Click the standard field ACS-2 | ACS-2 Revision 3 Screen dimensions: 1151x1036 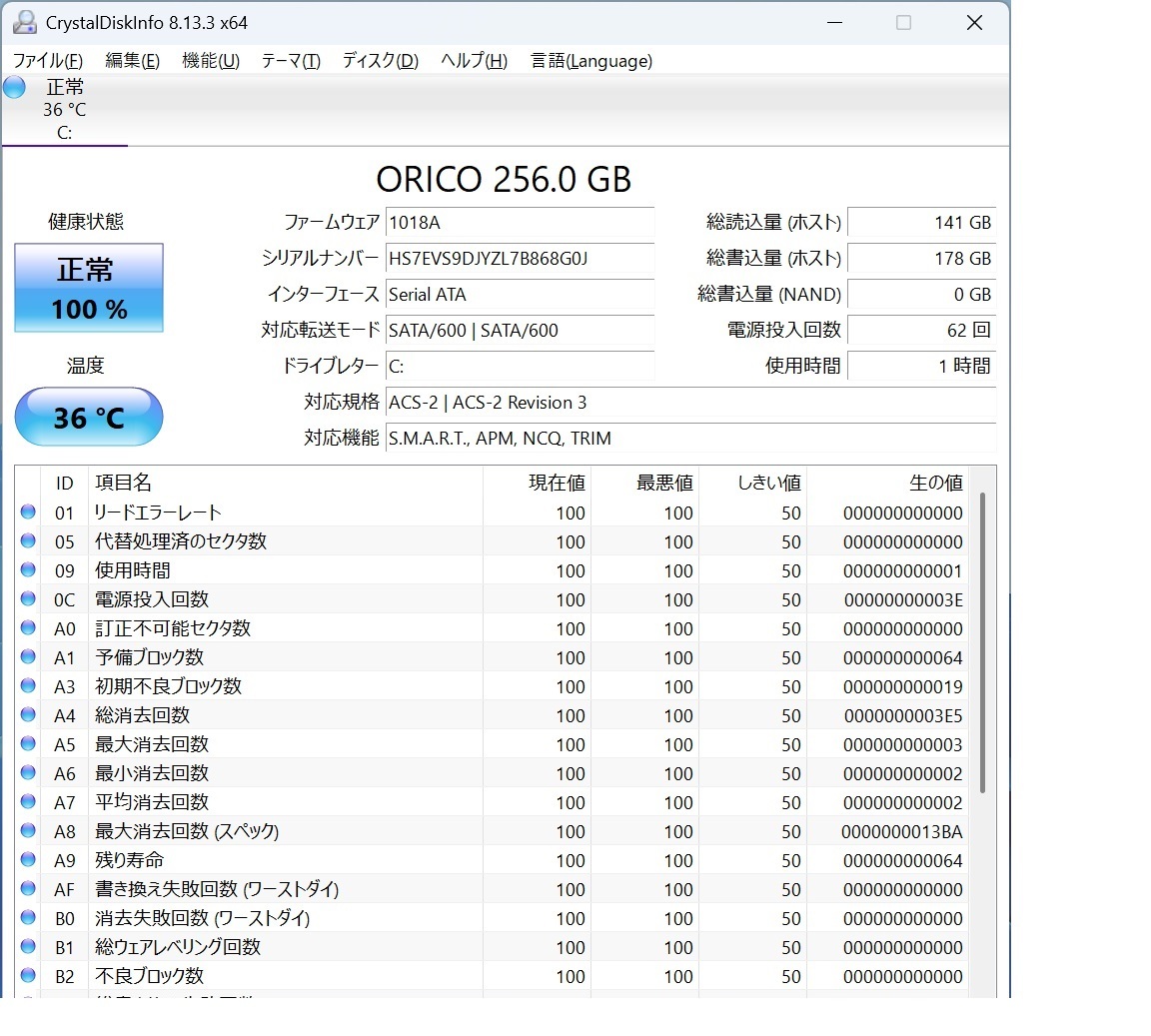click(x=690, y=403)
